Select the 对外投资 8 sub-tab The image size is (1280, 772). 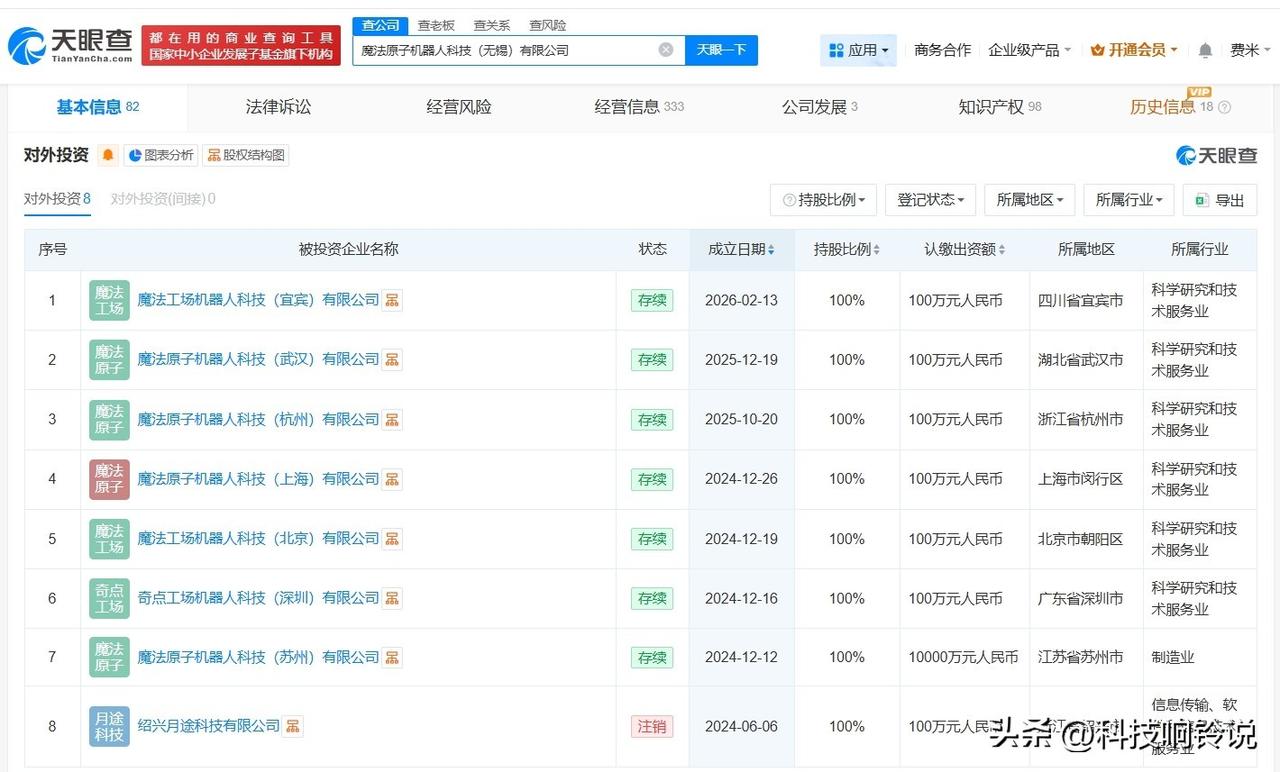coord(57,199)
